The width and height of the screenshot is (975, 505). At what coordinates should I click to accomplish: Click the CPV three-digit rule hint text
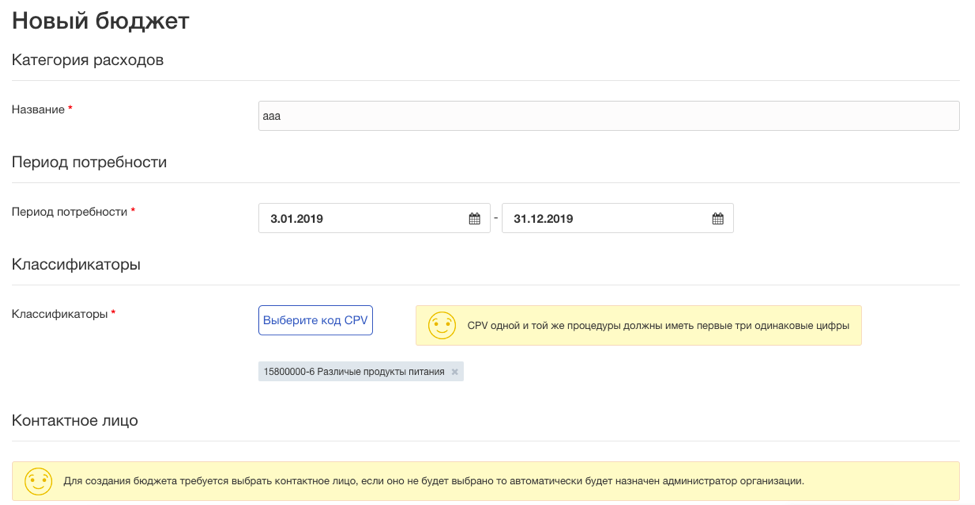point(658,326)
